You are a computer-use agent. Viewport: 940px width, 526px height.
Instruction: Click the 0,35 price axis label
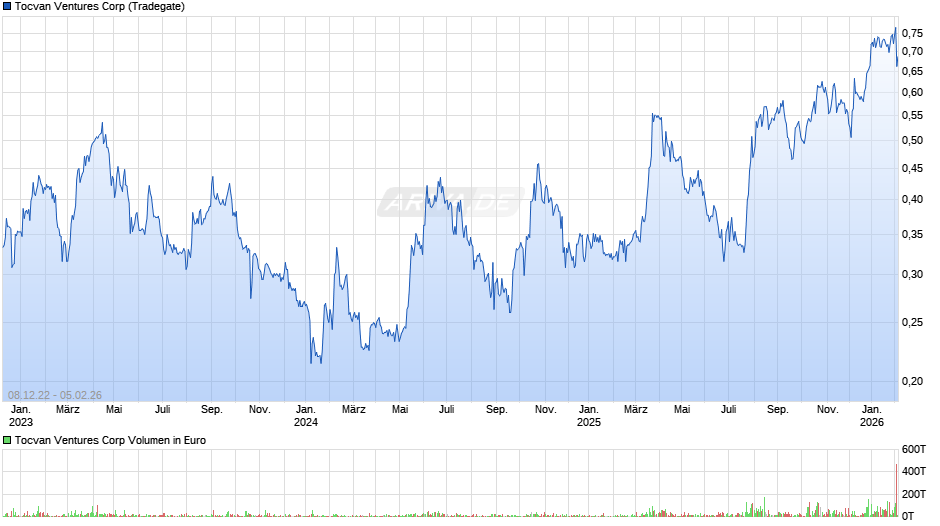(x=912, y=235)
